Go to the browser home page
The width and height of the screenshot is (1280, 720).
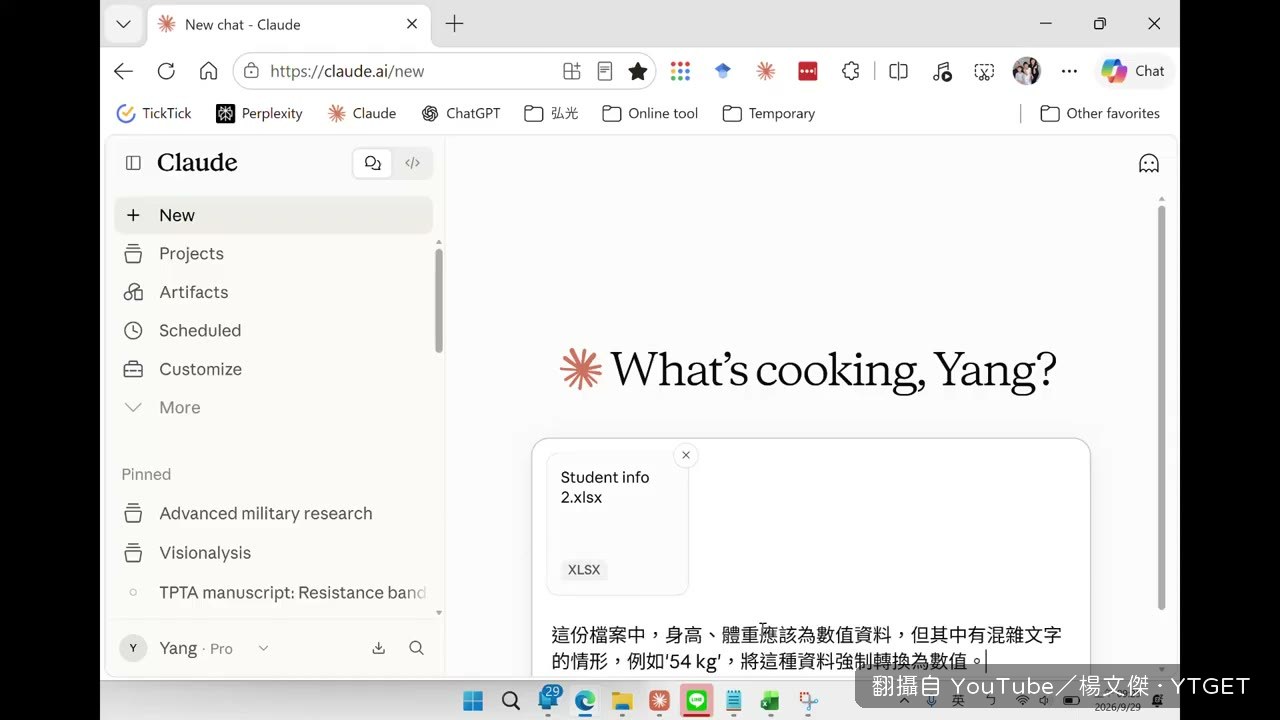(x=208, y=71)
